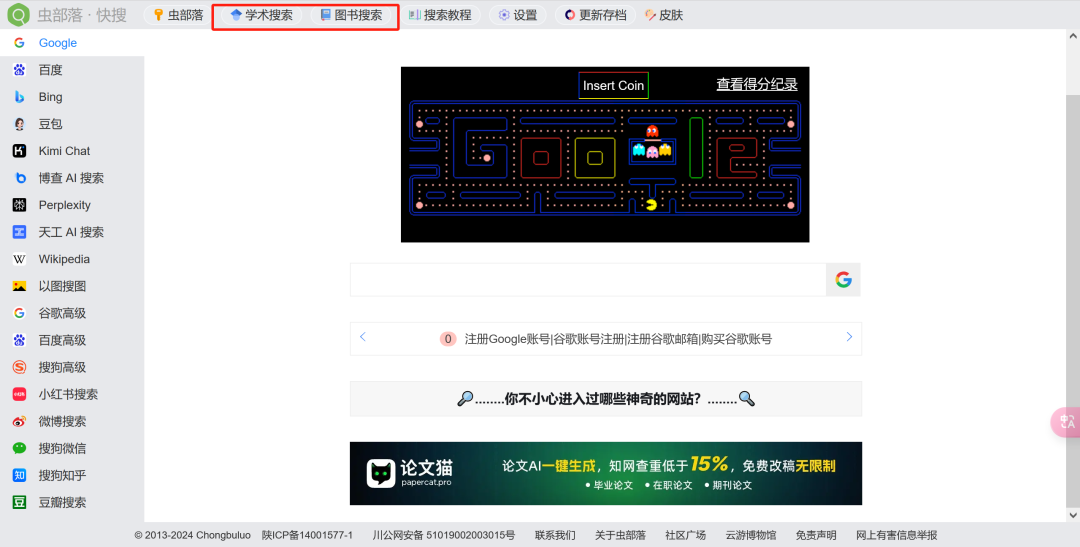Open 云游博物馆 footer link

pos(751,535)
